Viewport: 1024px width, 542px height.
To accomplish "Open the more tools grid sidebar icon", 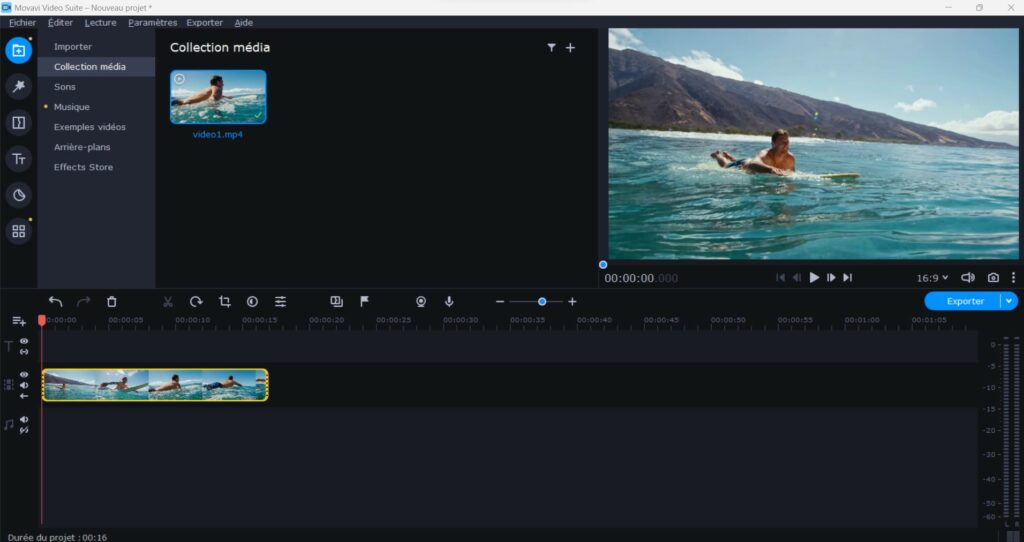I will point(18,231).
